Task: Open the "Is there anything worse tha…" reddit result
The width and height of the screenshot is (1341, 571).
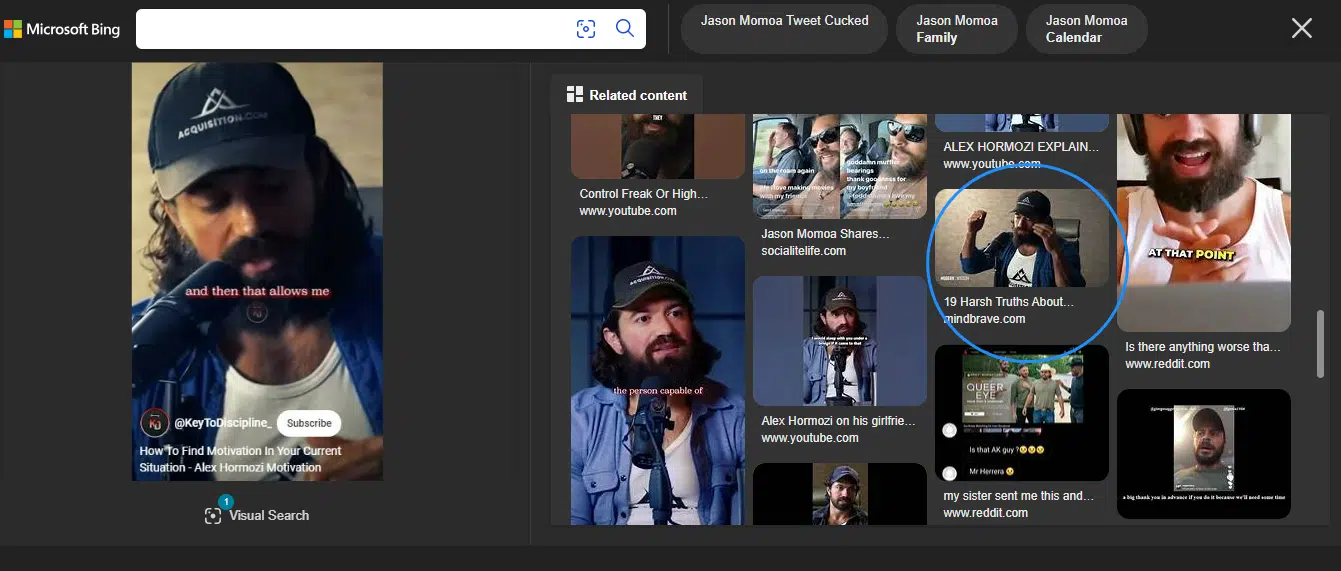Action: pyautogui.click(x=1202, y=347)
